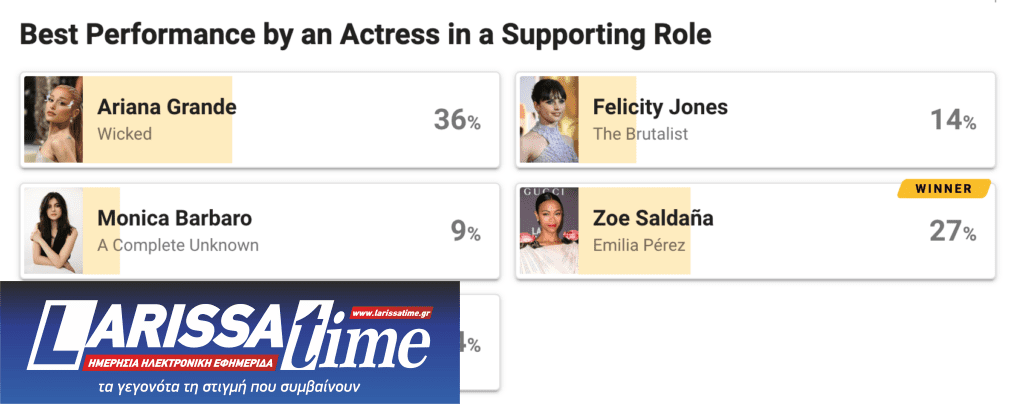Screen dimensions: 1024x405
Task: Click the yellow WINNER badge
Action: tap(943, 188)
